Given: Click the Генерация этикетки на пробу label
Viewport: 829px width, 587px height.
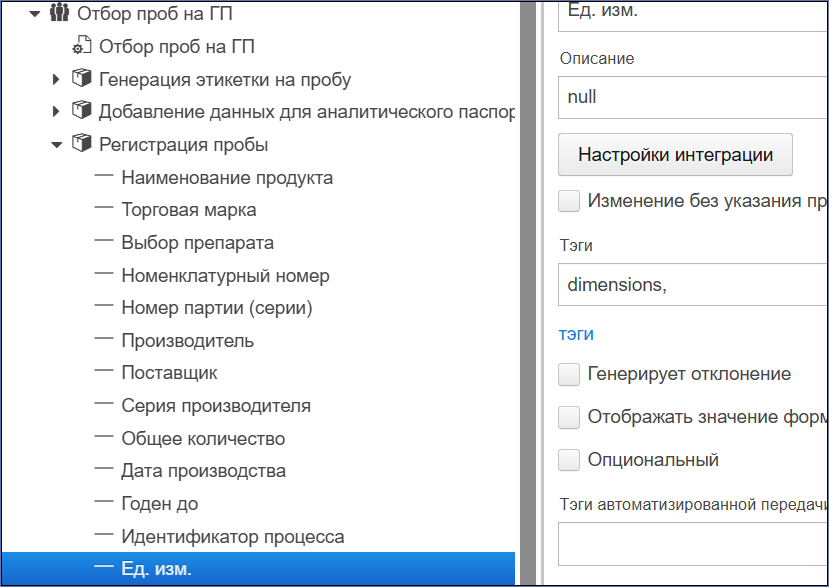Looking at the screenshot, I should tap(225, 79).
